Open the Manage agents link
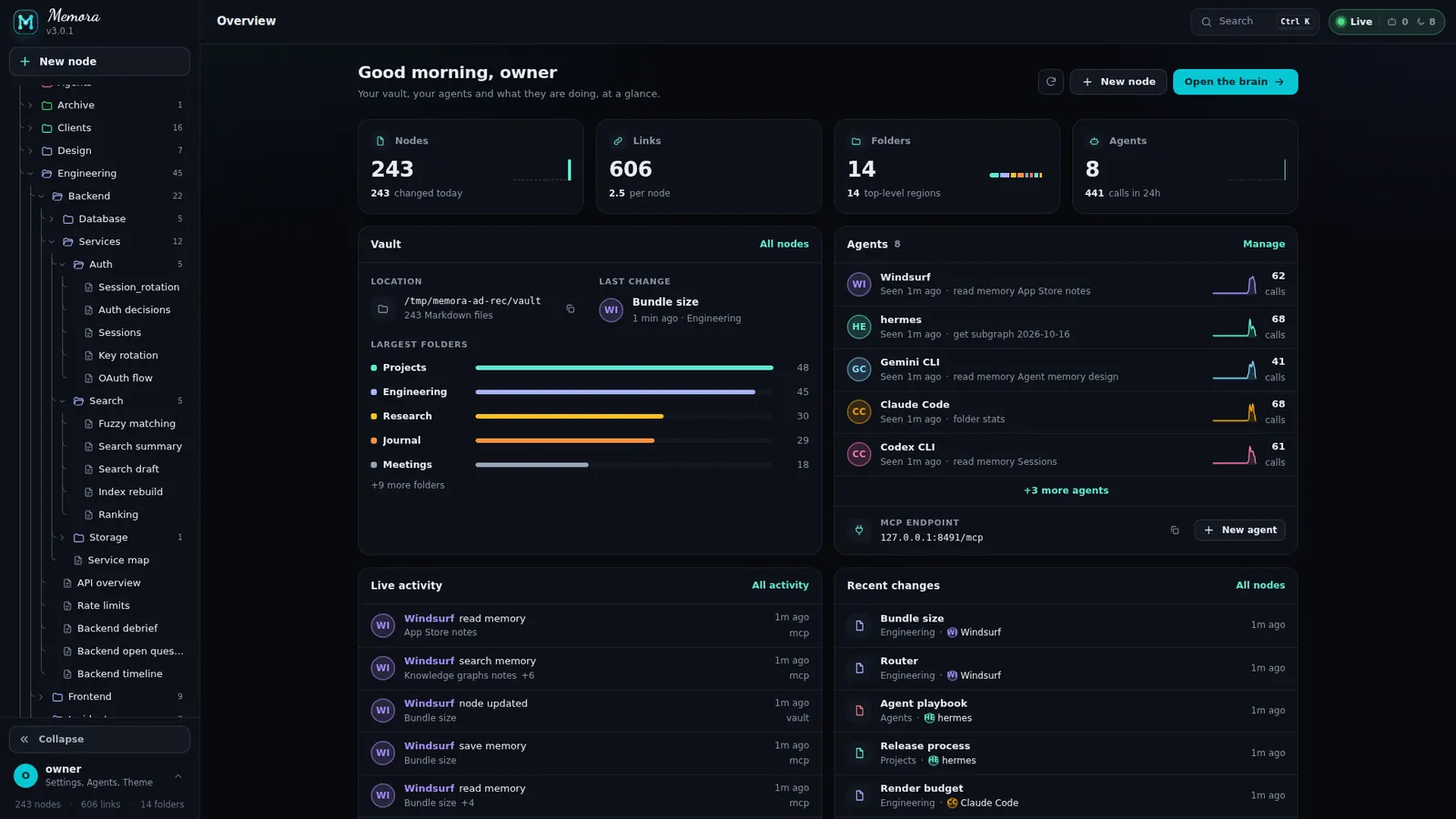This screenshot has height=819, width=1456. [x=1264, y=244]
